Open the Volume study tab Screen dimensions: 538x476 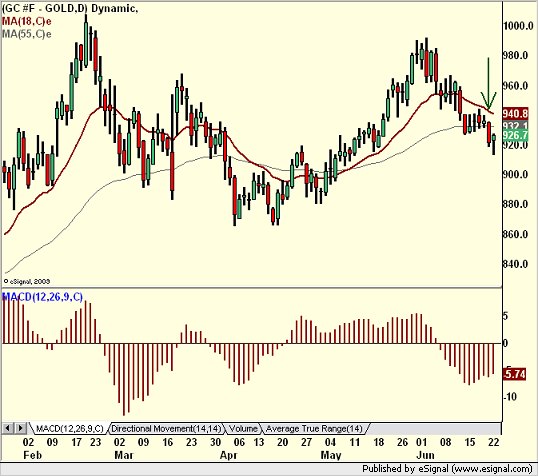[243, 429]
